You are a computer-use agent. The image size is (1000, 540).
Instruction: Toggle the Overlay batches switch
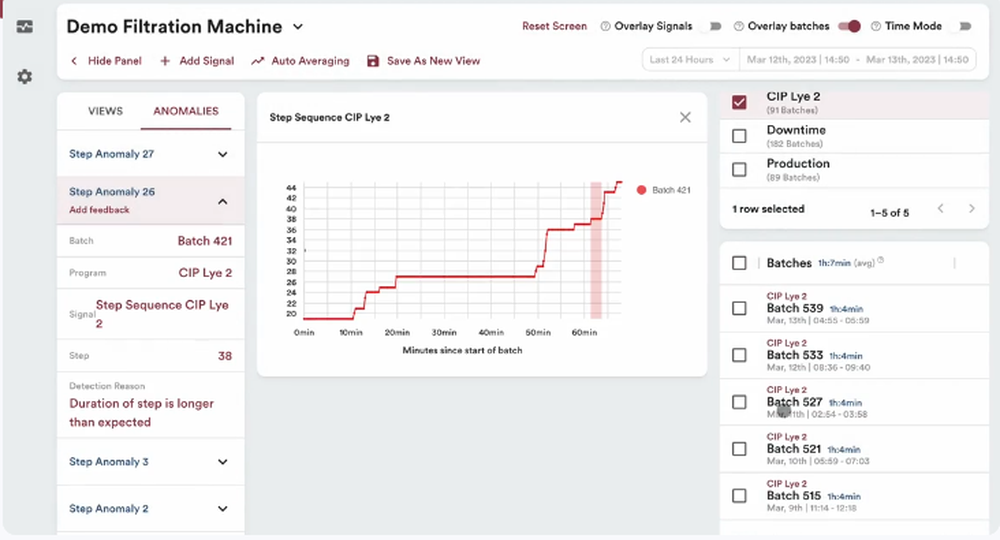click(x=850, y=27)
